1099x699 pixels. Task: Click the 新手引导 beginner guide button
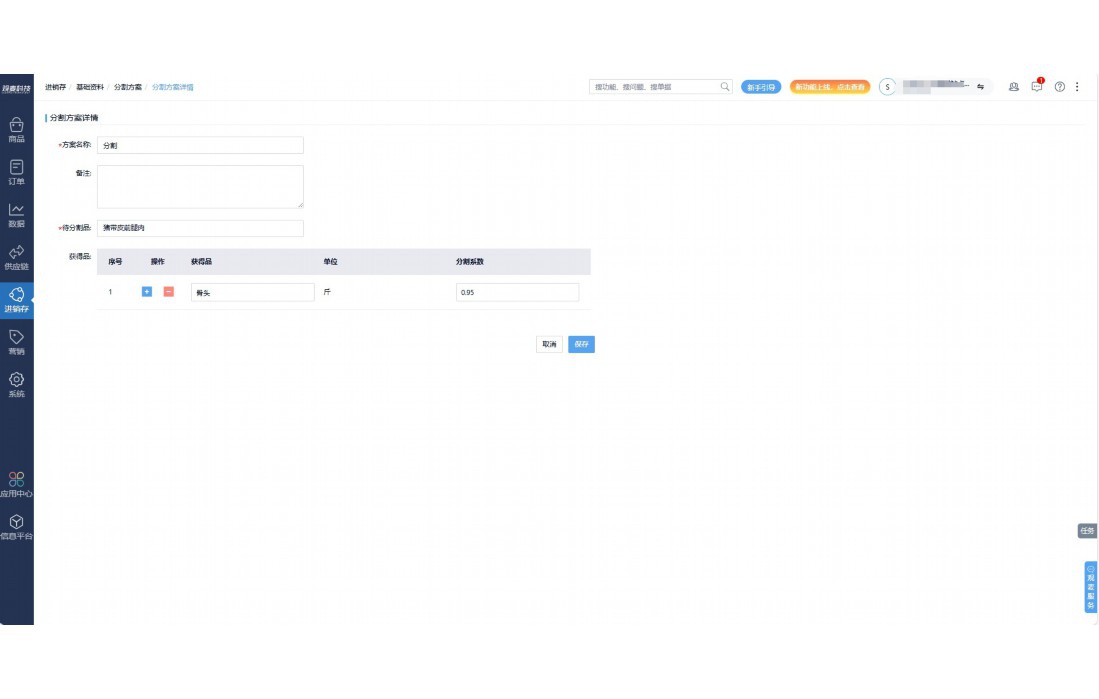pyautogui.click(x=761, y=87)
